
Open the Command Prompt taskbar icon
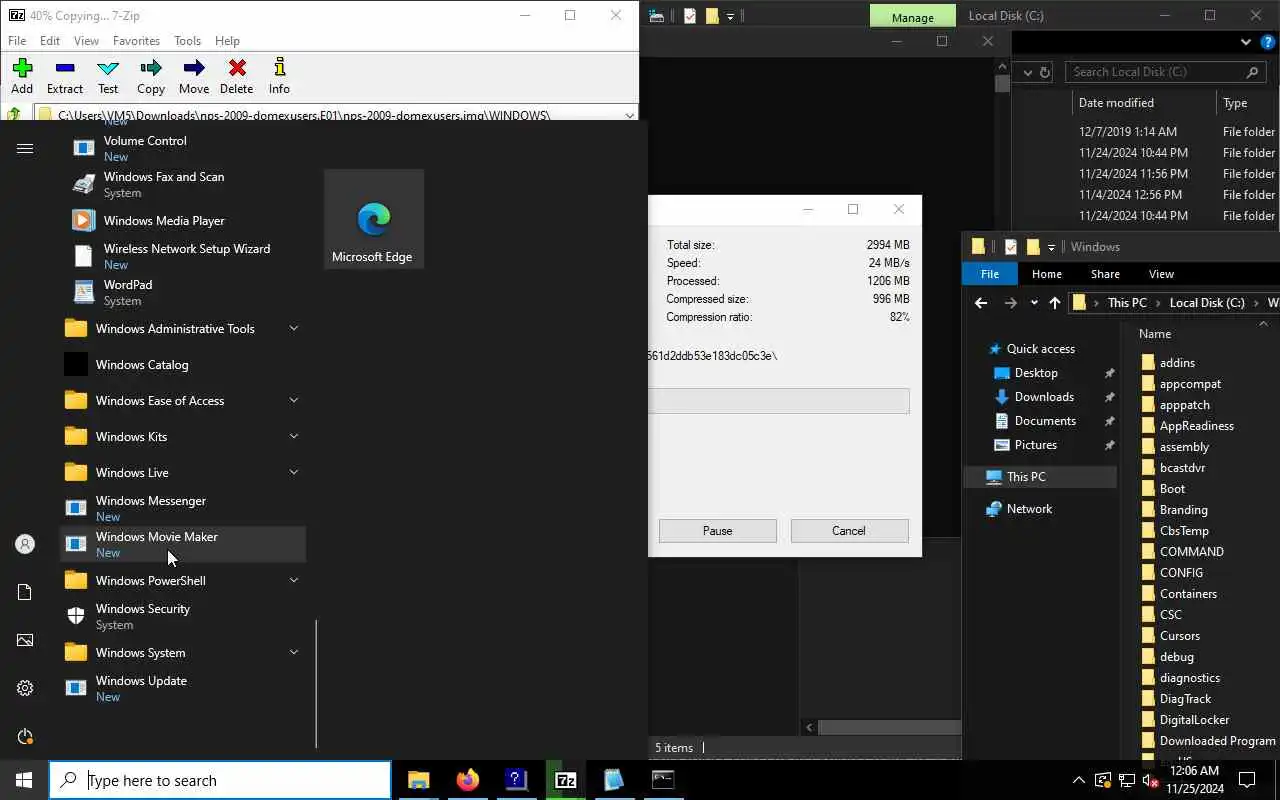663,780
